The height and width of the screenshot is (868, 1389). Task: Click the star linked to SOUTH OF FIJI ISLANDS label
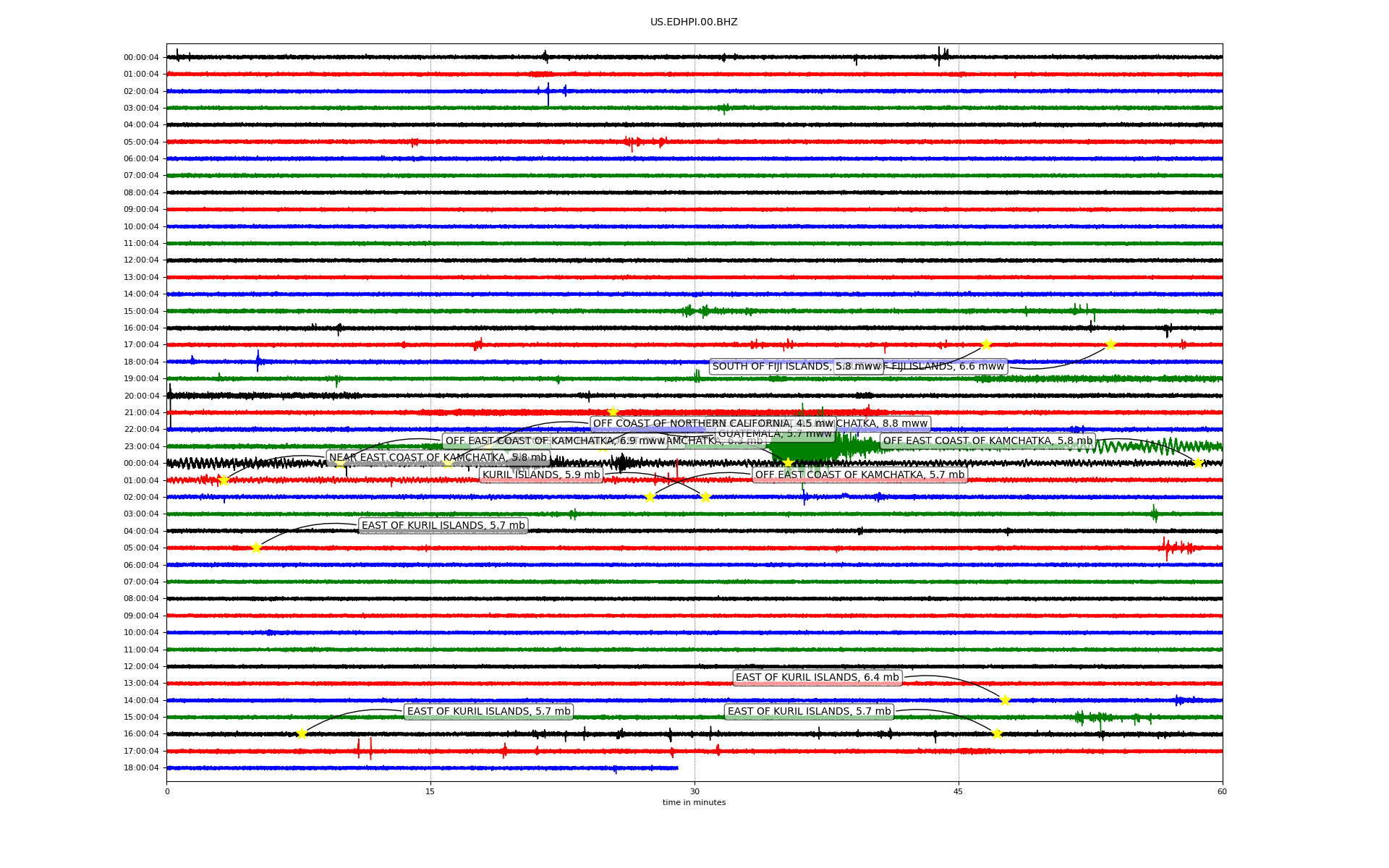(985, 345)
